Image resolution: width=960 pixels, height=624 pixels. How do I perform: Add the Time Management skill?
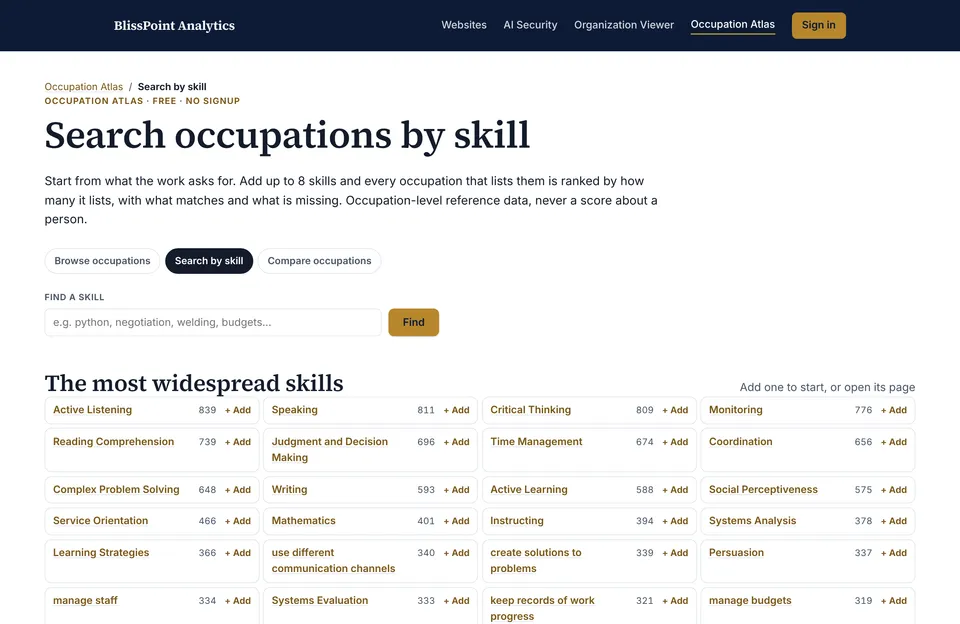(675, 442)
